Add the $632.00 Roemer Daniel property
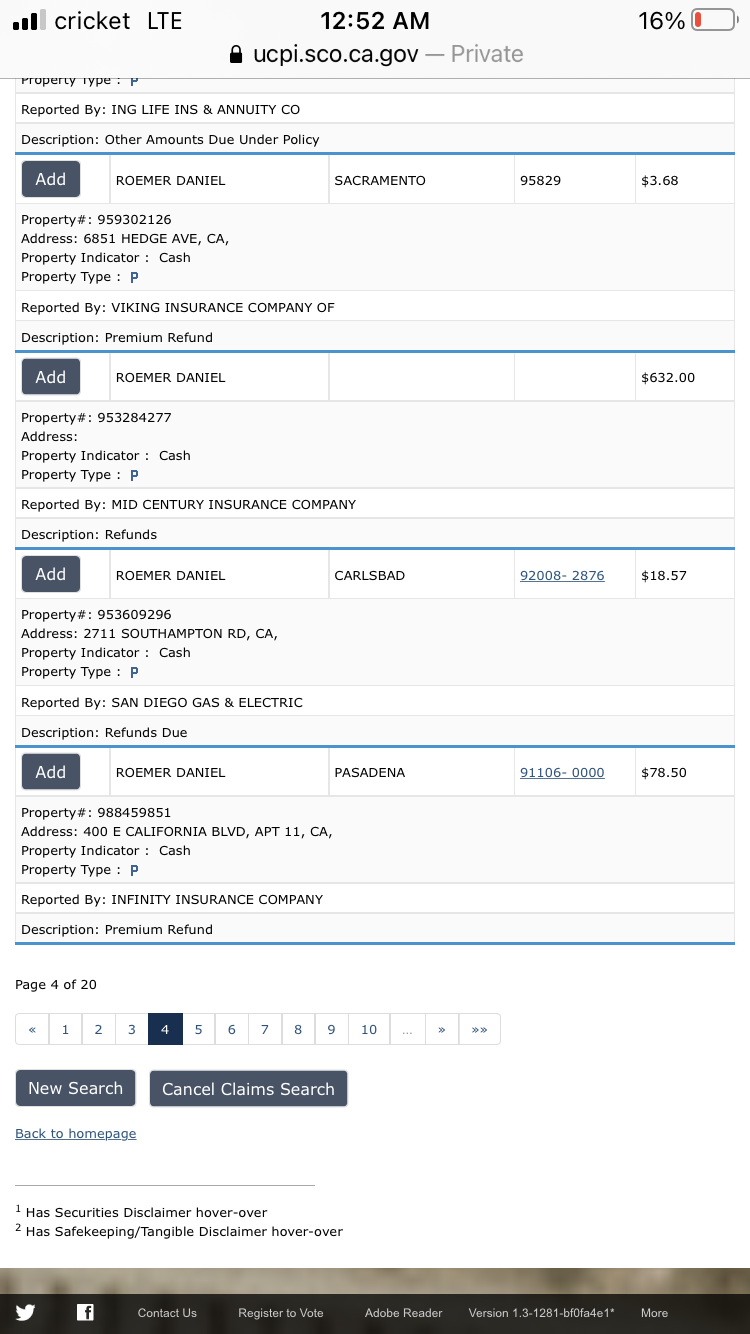The image size is (750, 1334). [x=51, y=377]
